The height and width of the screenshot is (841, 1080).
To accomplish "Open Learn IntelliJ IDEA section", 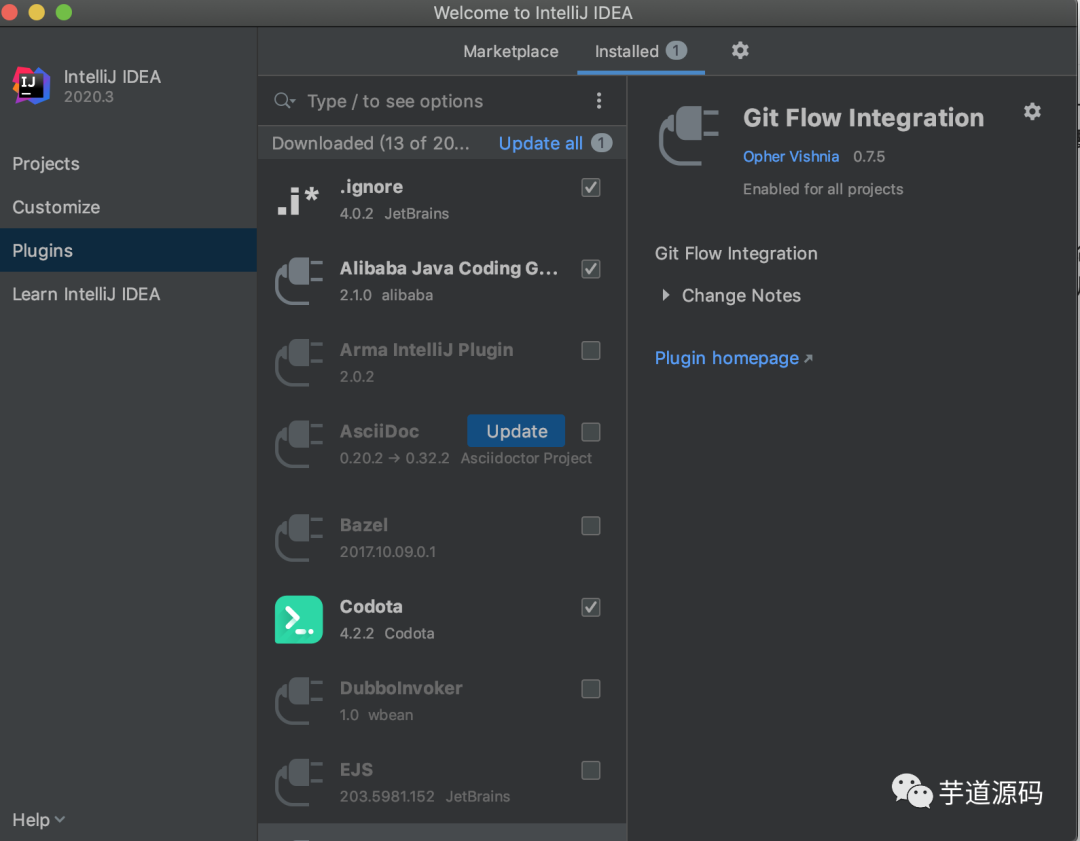I will tap(86, 294).
